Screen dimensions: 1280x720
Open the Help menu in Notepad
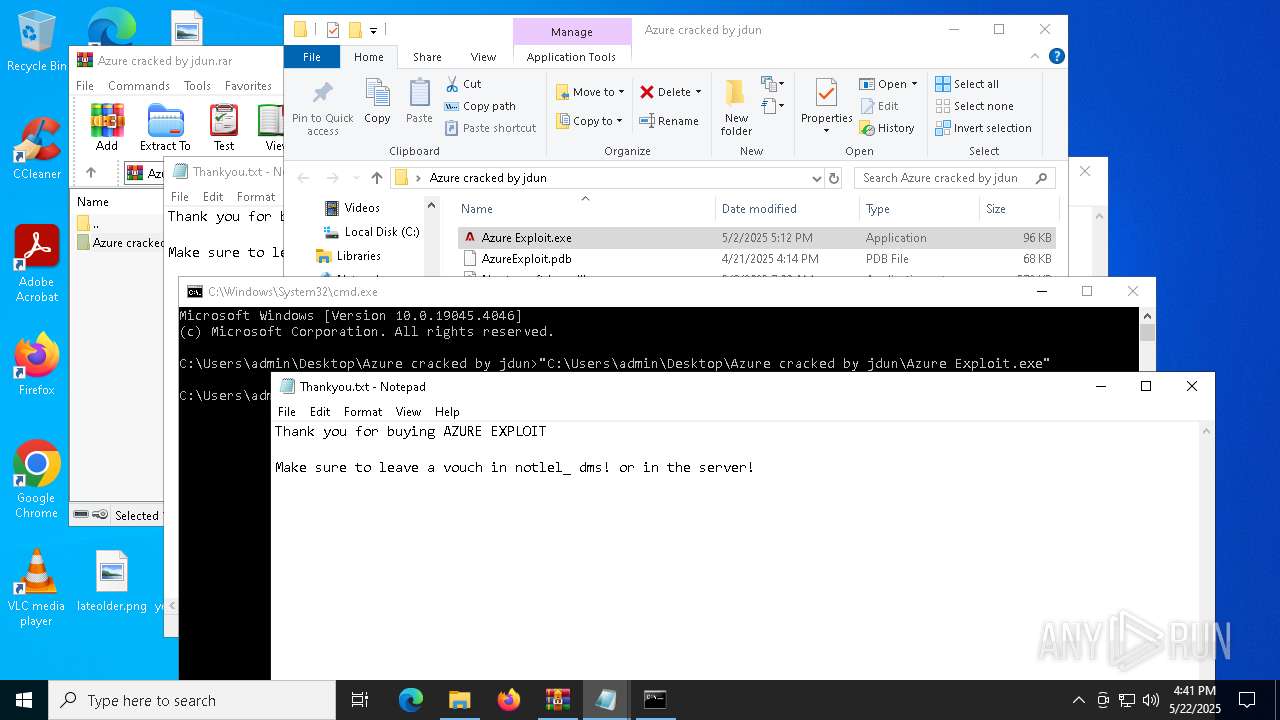pos(447,412)
